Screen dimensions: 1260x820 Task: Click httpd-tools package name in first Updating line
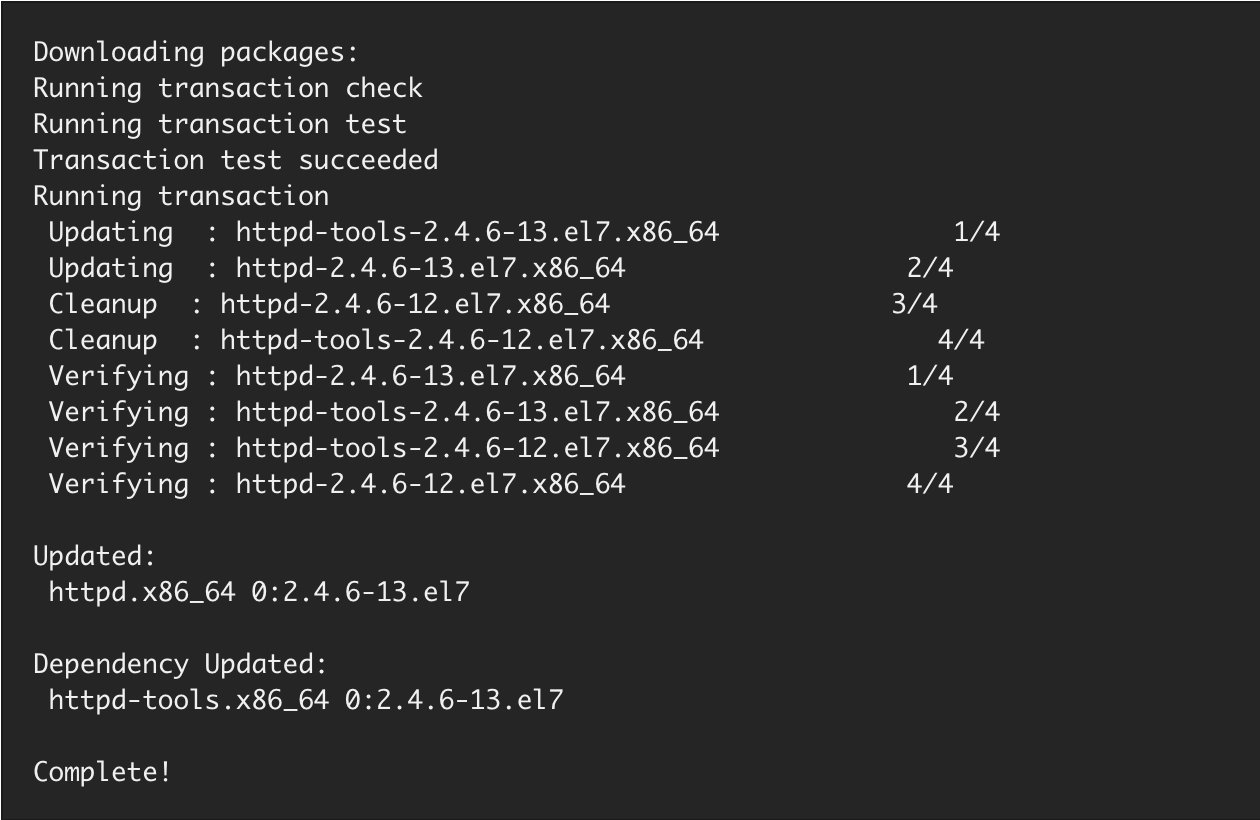pyautogui.click(x=477, y=232)
